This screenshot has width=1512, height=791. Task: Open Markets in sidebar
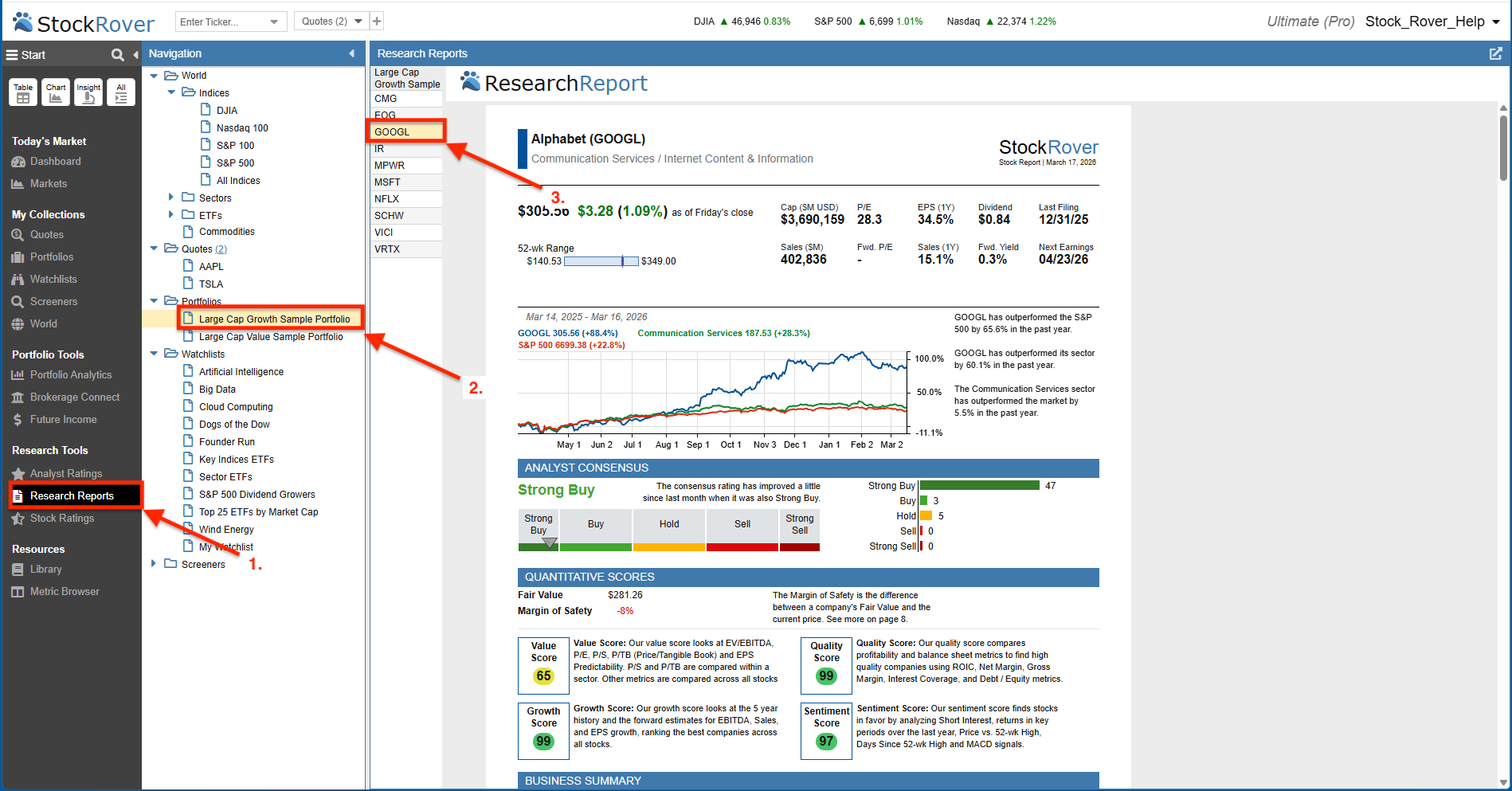coord(48,184)
